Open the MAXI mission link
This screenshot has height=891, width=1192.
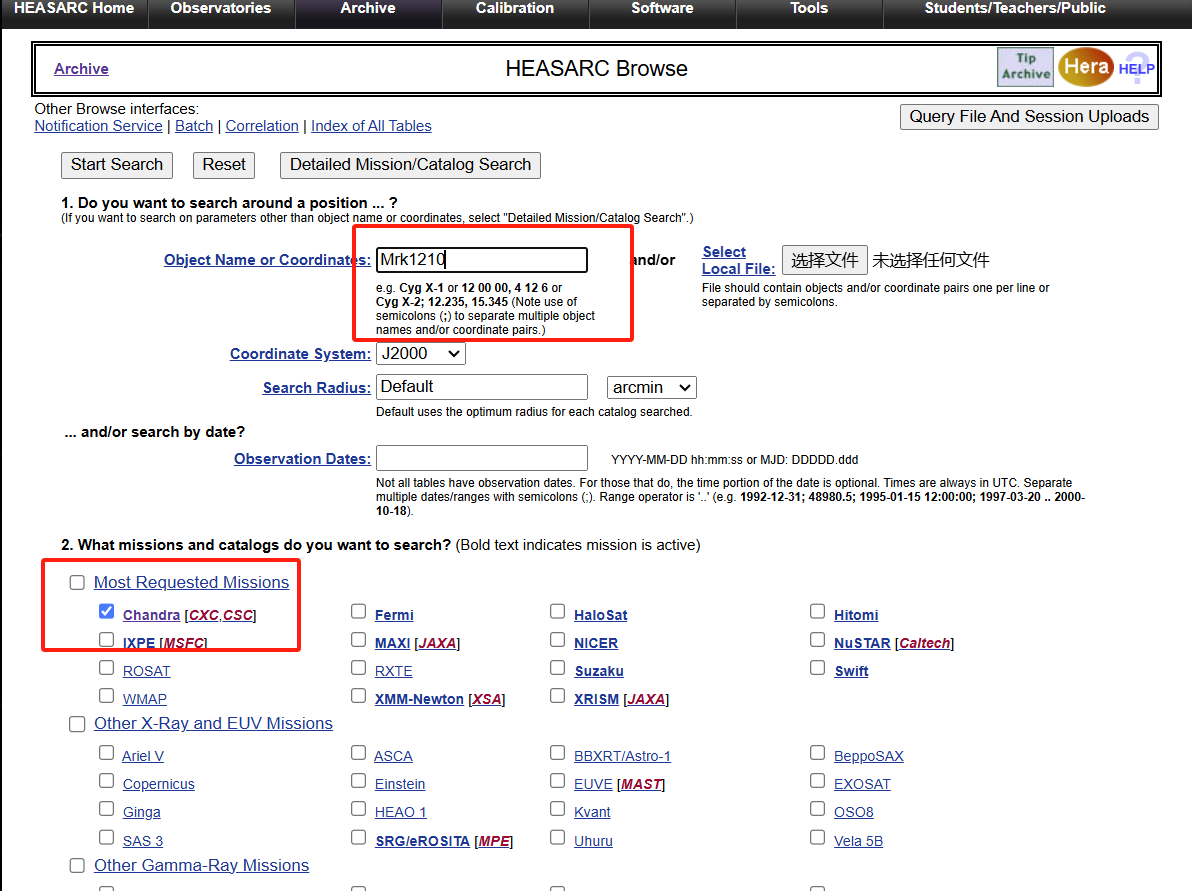coord(392,643)
